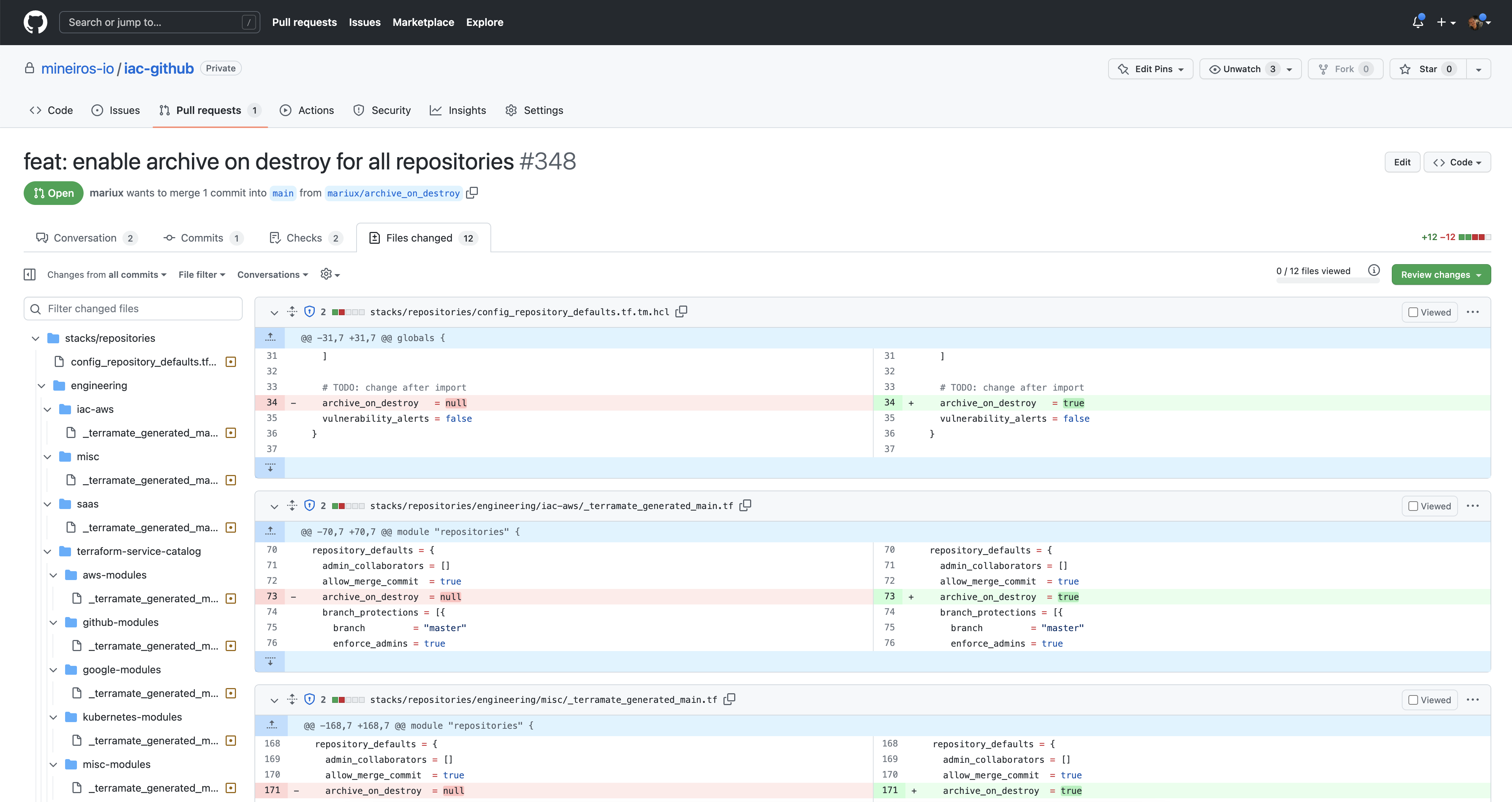Tick Viewed for engineering/misc main.tf

coord(1413,700)
